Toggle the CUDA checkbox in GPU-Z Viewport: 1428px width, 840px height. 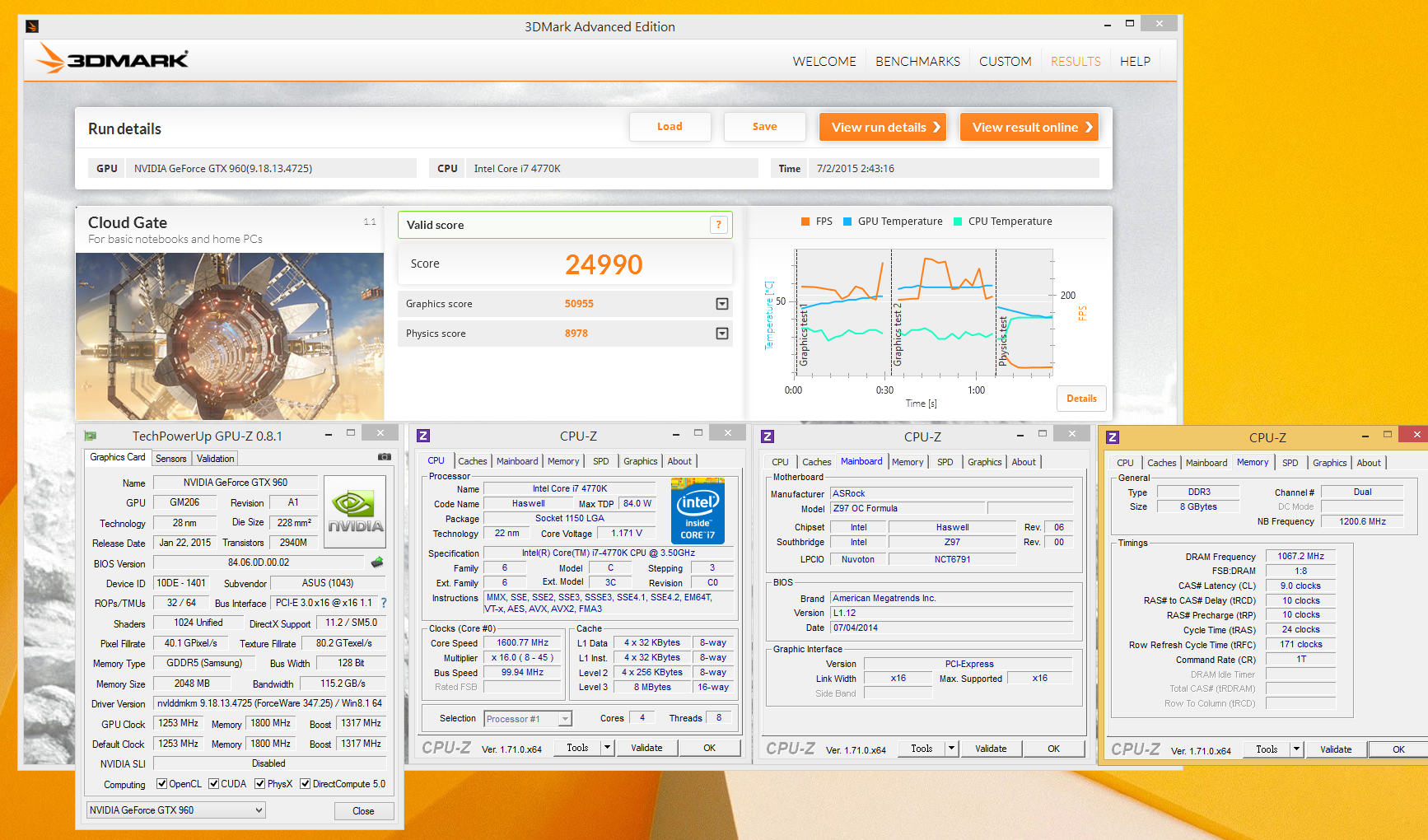pyautogui.click(x=214, y=784)
